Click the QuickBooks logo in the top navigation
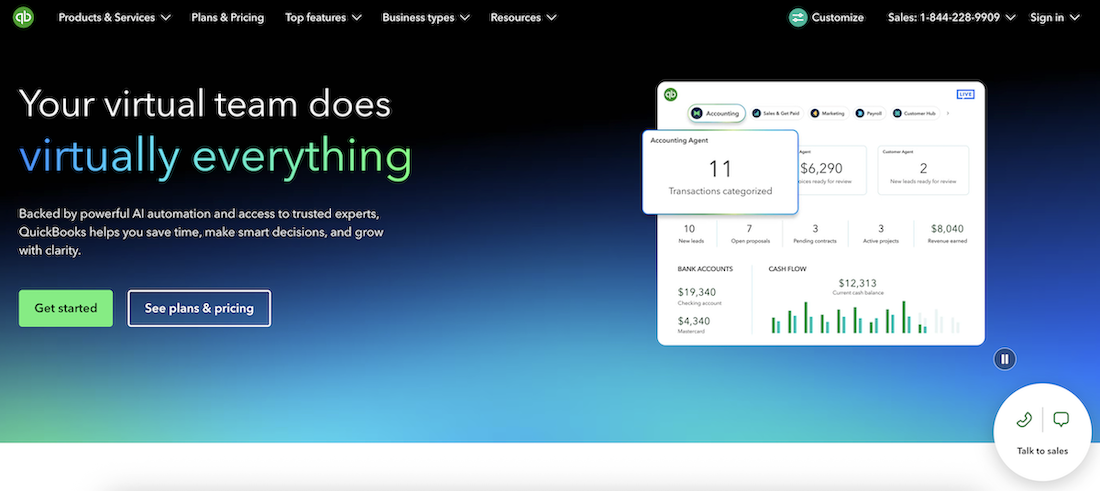The image size is (1100, 491). 23,18
